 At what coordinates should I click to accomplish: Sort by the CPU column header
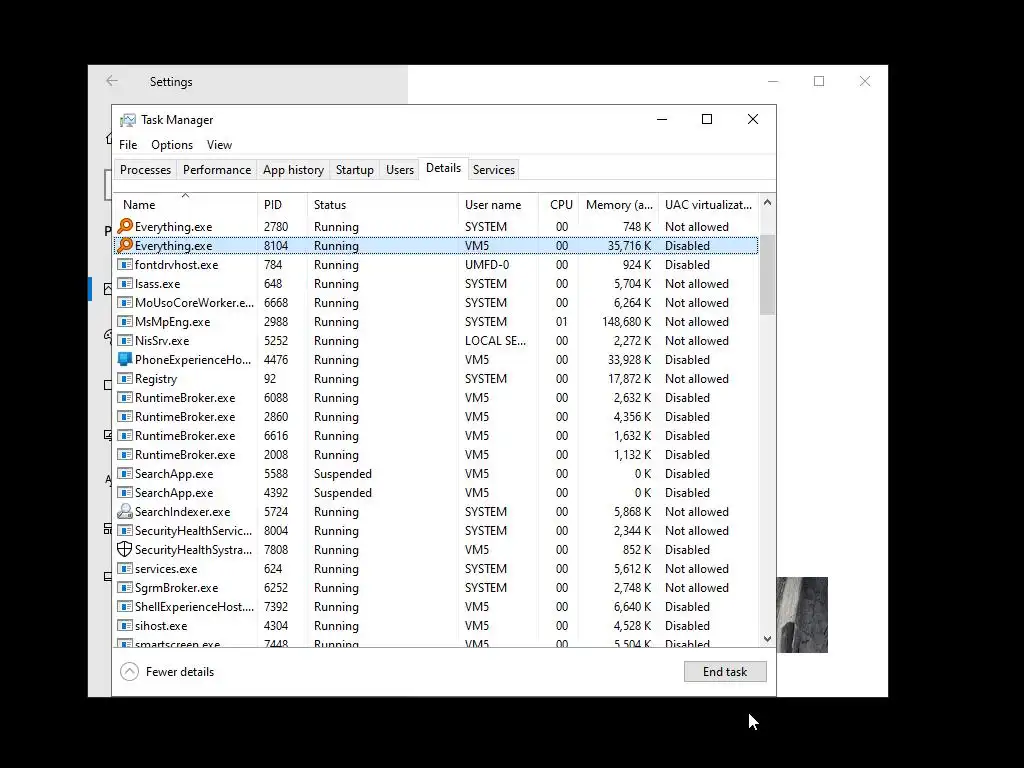point(559,204)
